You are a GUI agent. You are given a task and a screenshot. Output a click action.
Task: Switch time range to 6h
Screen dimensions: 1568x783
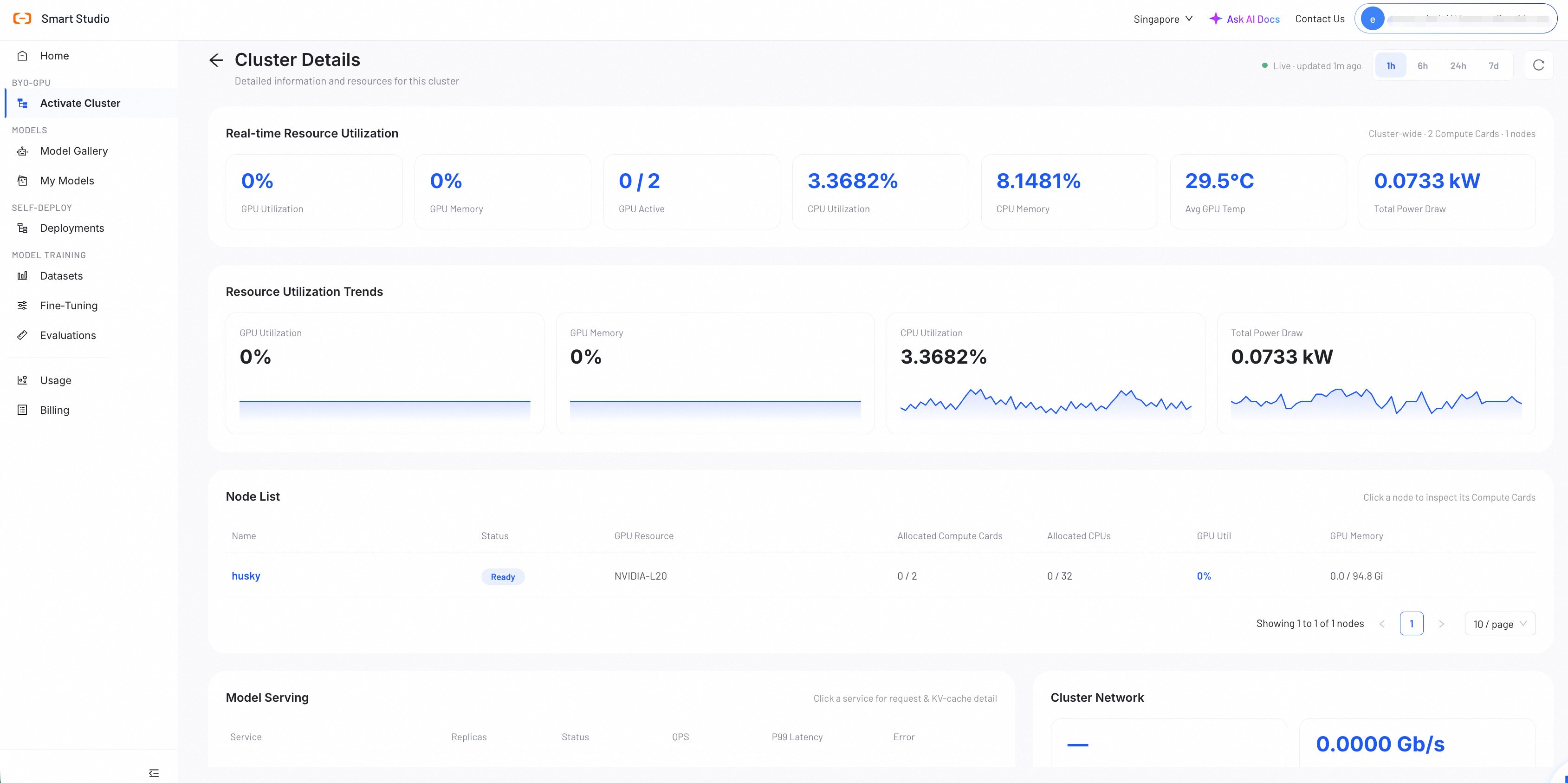1423,66
